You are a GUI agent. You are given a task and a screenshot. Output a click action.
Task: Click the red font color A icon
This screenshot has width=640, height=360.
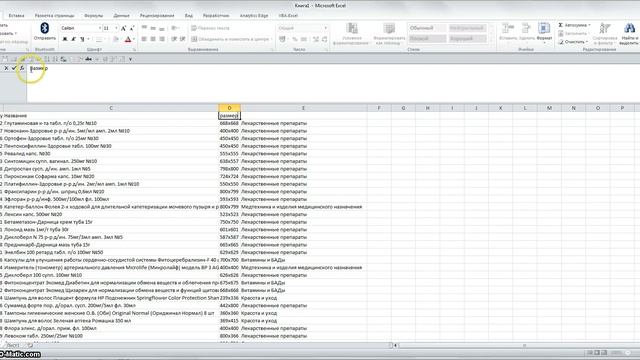128,39
